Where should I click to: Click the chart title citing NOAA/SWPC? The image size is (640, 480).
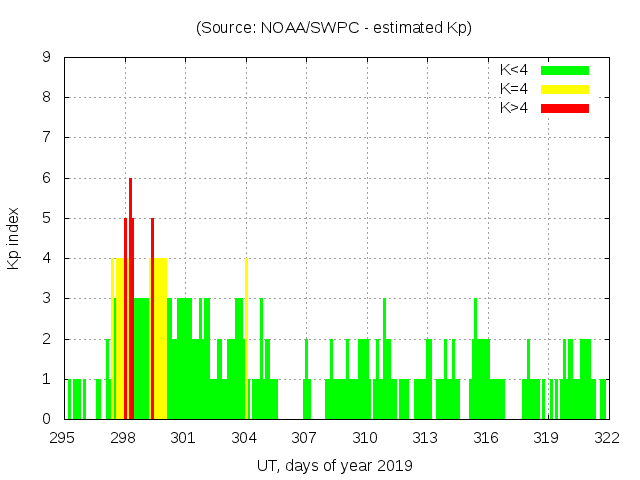coord(333,28)
